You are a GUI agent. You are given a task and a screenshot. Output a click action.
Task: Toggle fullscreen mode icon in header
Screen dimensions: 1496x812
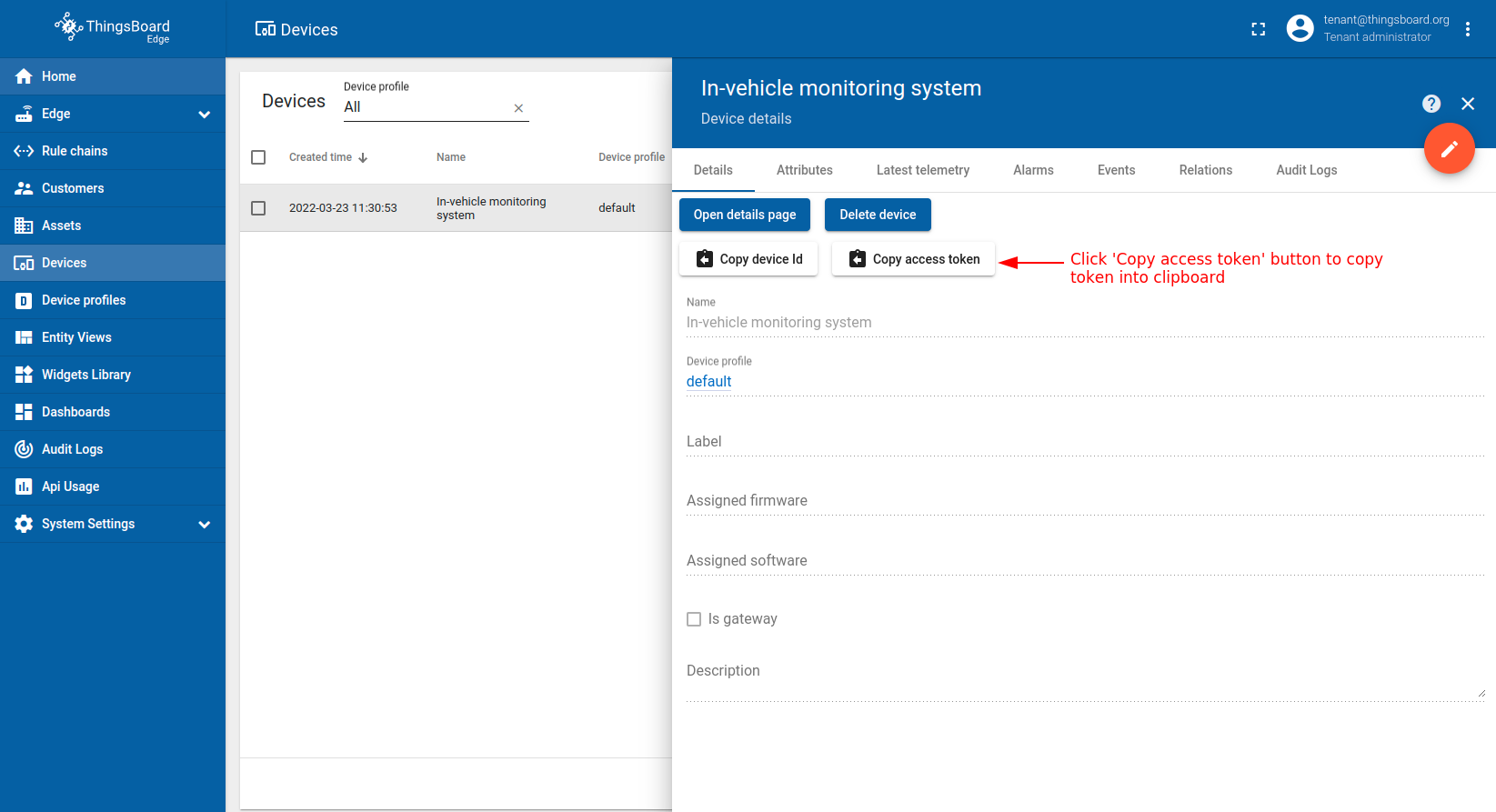(x=1259, y=29)
